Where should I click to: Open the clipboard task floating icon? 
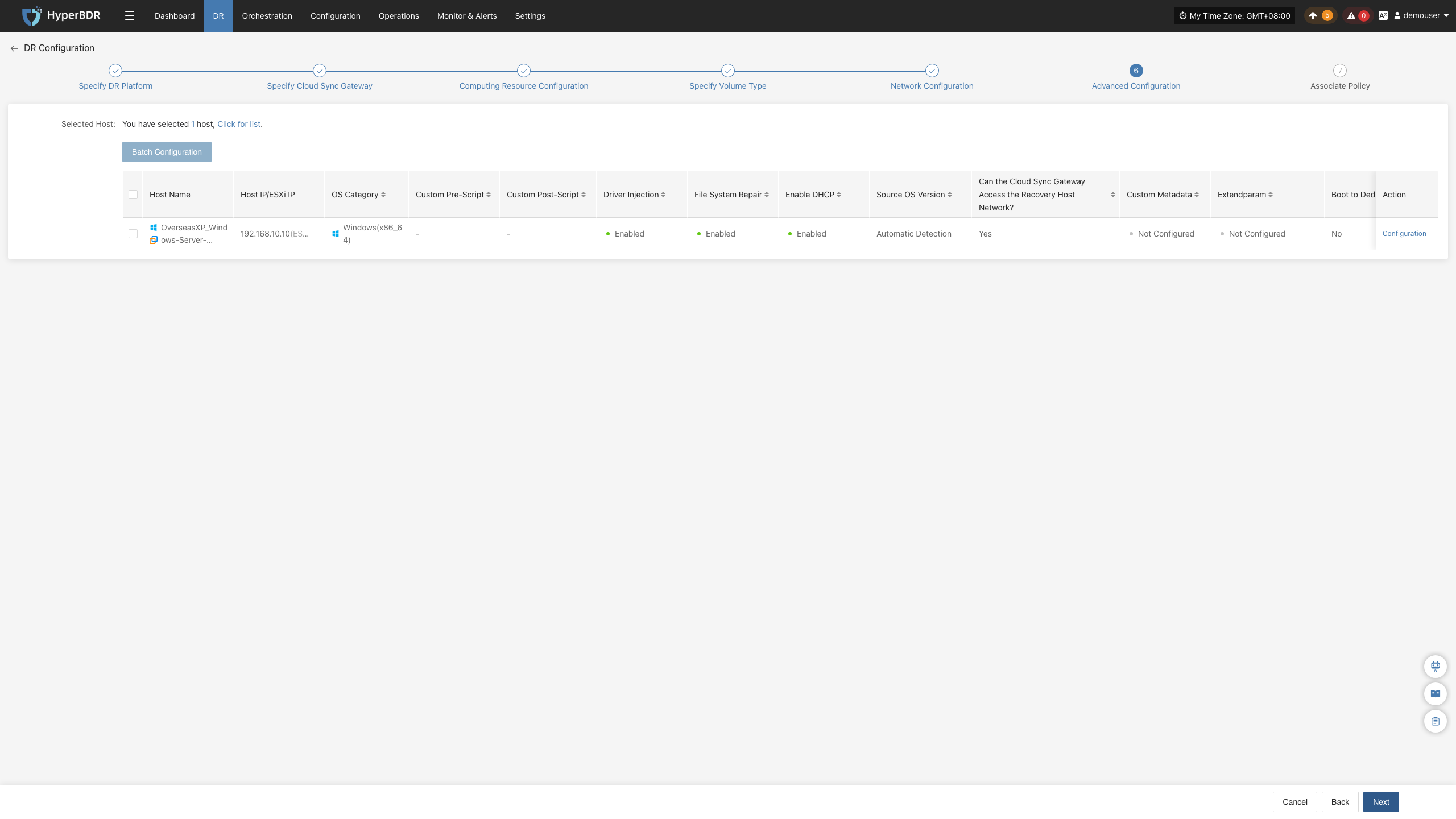click(x=1436, y=721)
